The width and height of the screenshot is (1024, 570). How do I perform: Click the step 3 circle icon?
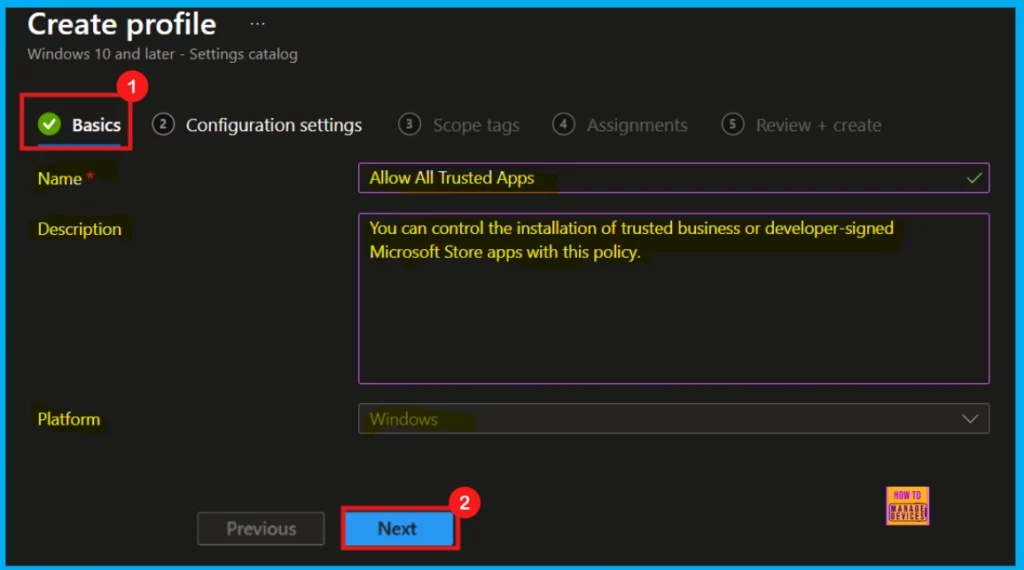409,124
